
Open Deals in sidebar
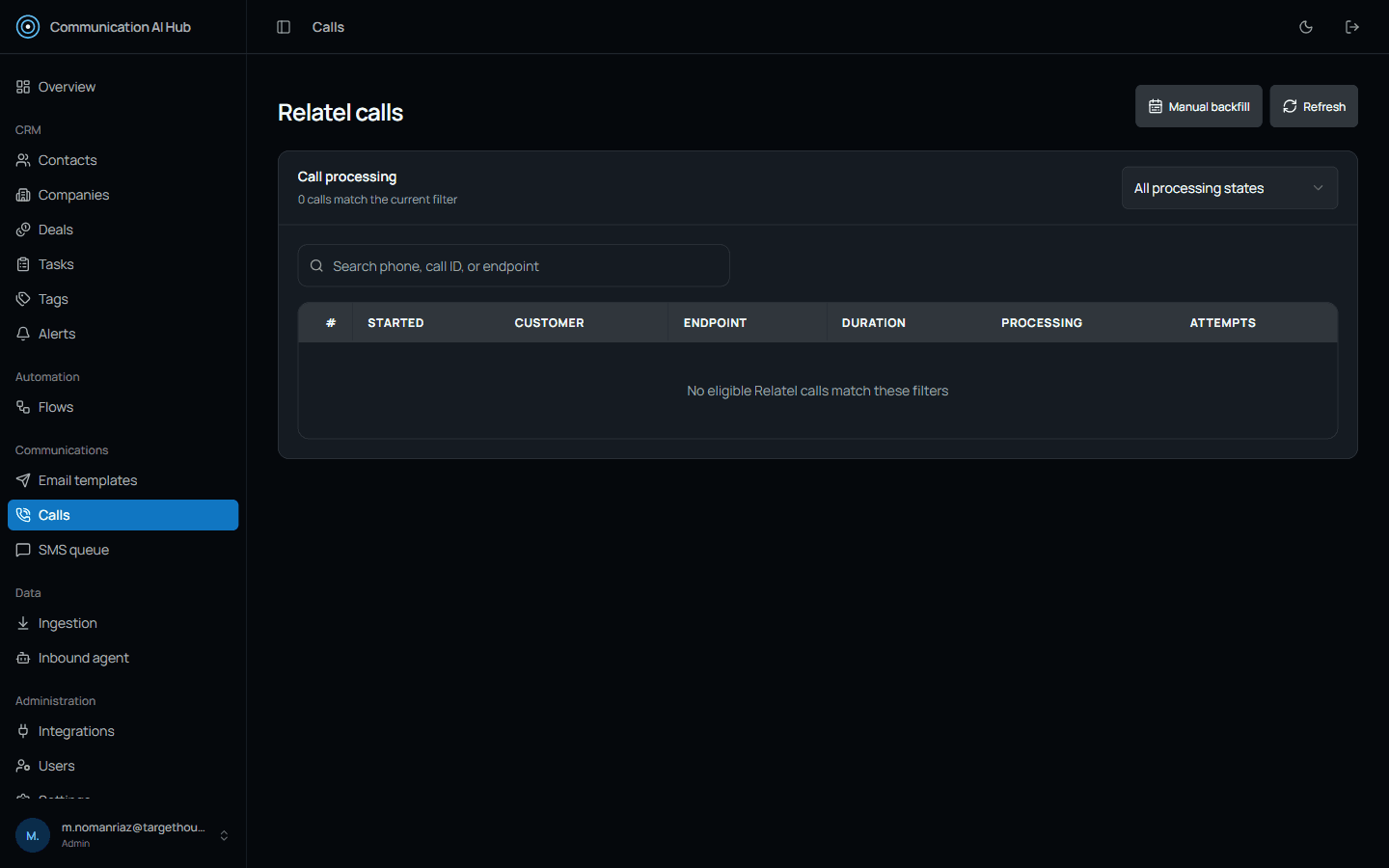pos(123,230)
